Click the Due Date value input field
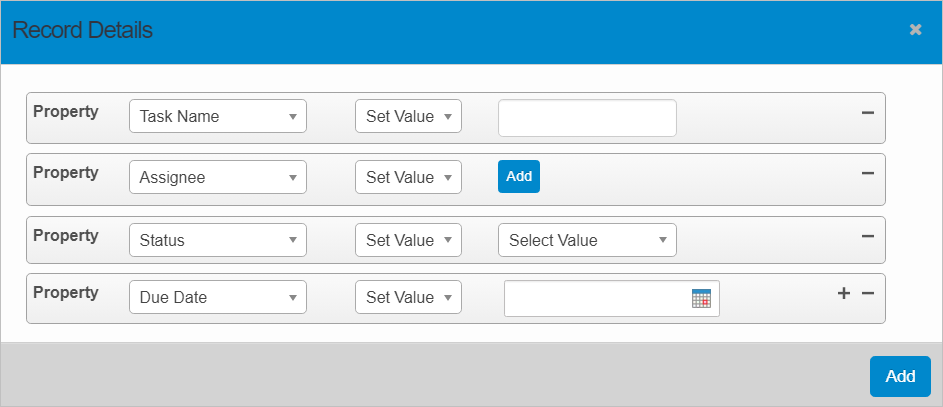The width and height of the screenshot is (943, 407). pyautogui.click(x=596, y=298)
